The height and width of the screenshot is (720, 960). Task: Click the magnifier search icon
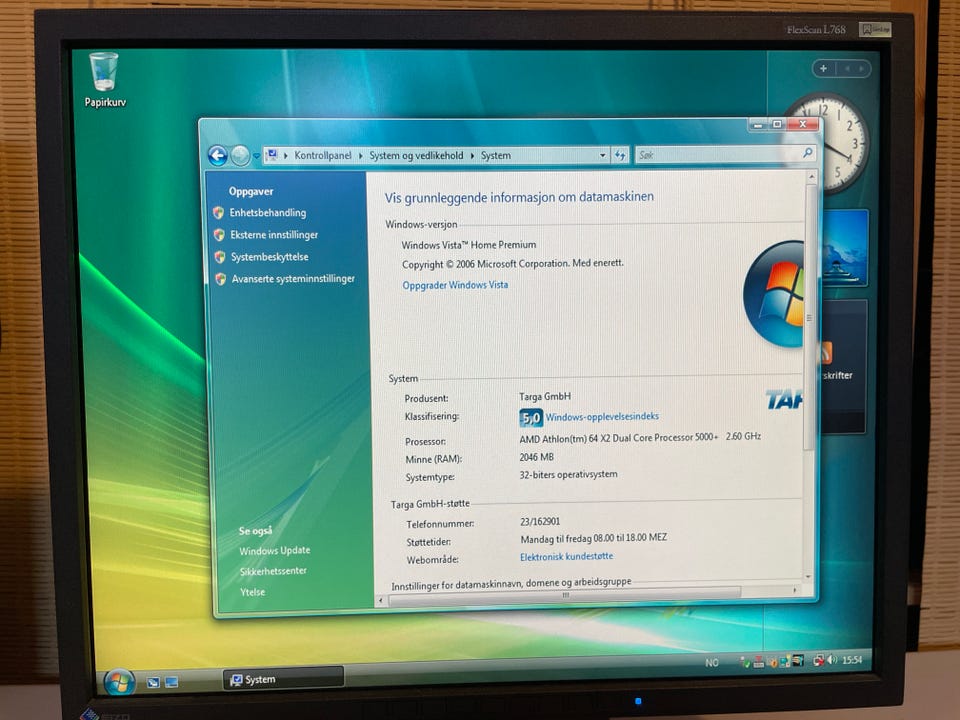[x=808, y=153]
